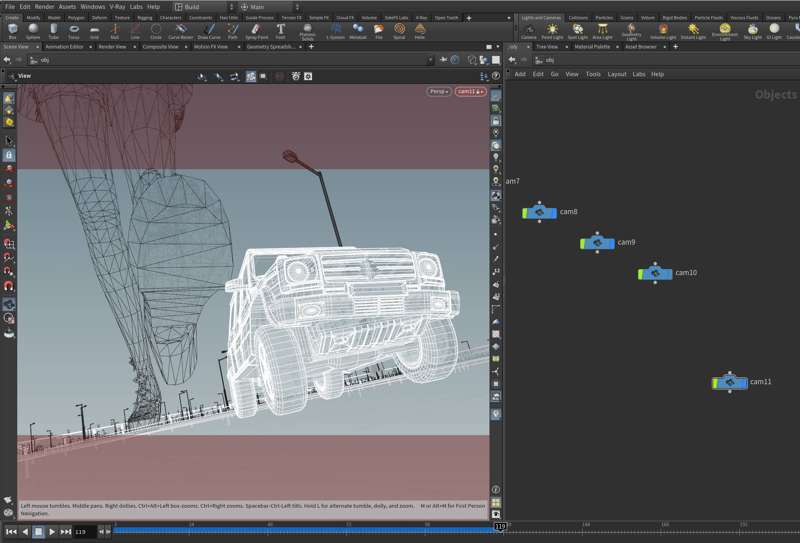Select the Sphere shelf tool
The width and height of the screenshot is (800, 543).
[x=33, y=31]
